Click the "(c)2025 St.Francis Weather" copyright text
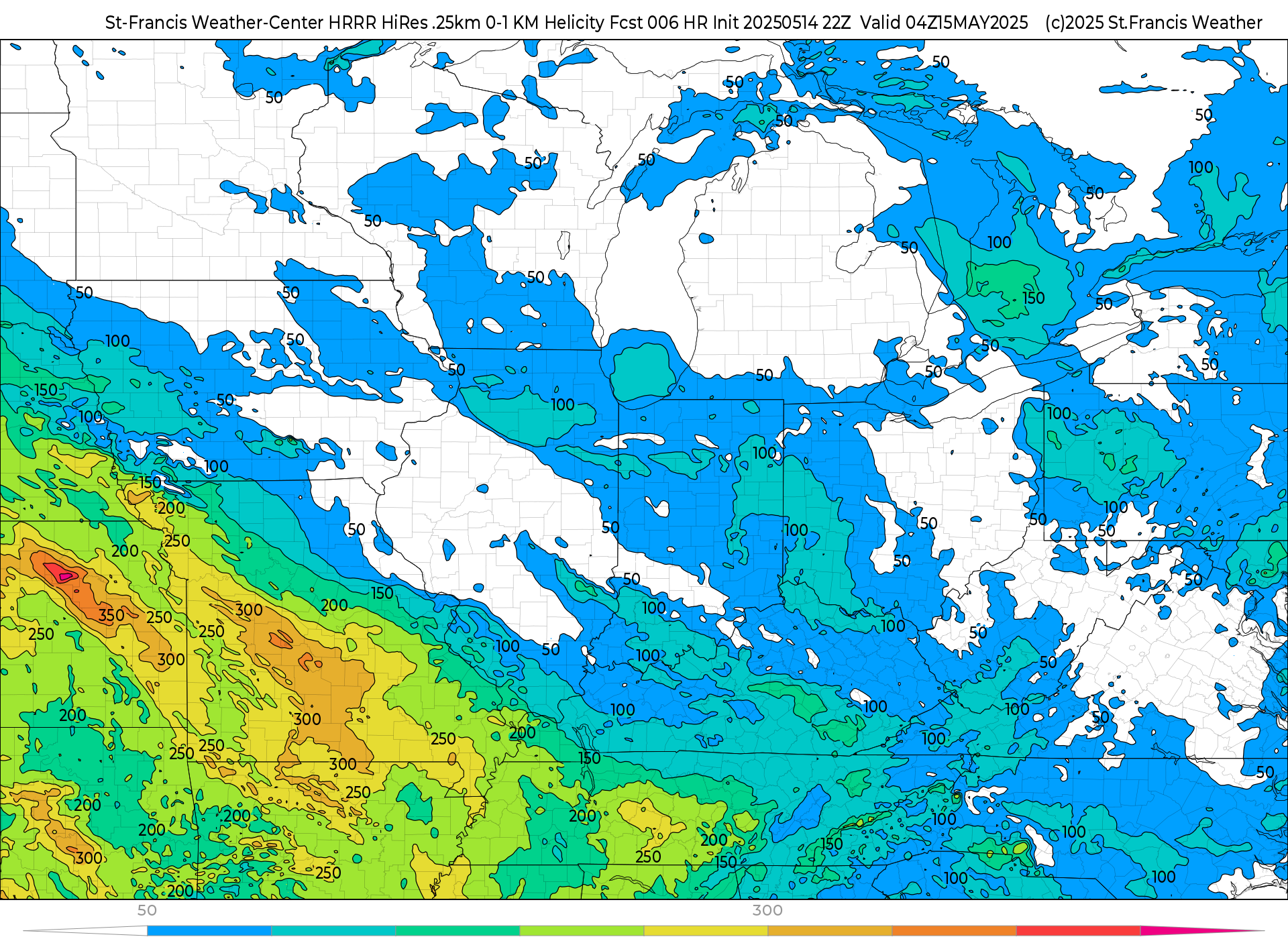 tap(1153, 23)
